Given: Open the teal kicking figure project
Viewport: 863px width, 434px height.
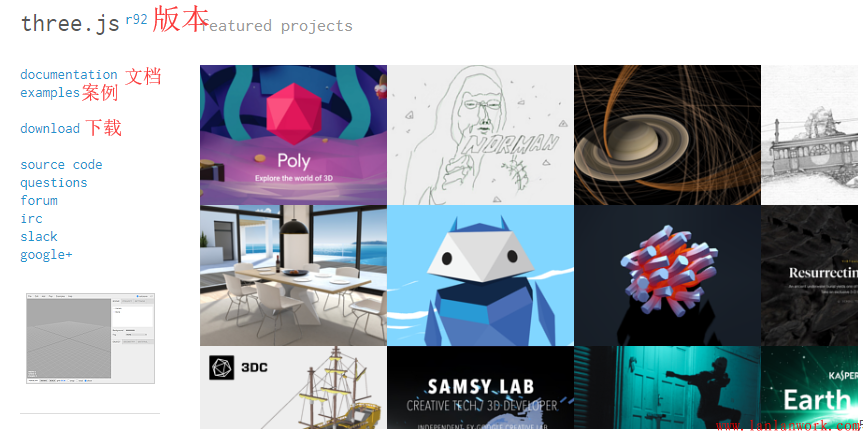Looking at the screenshot, I should pos(668,387).
